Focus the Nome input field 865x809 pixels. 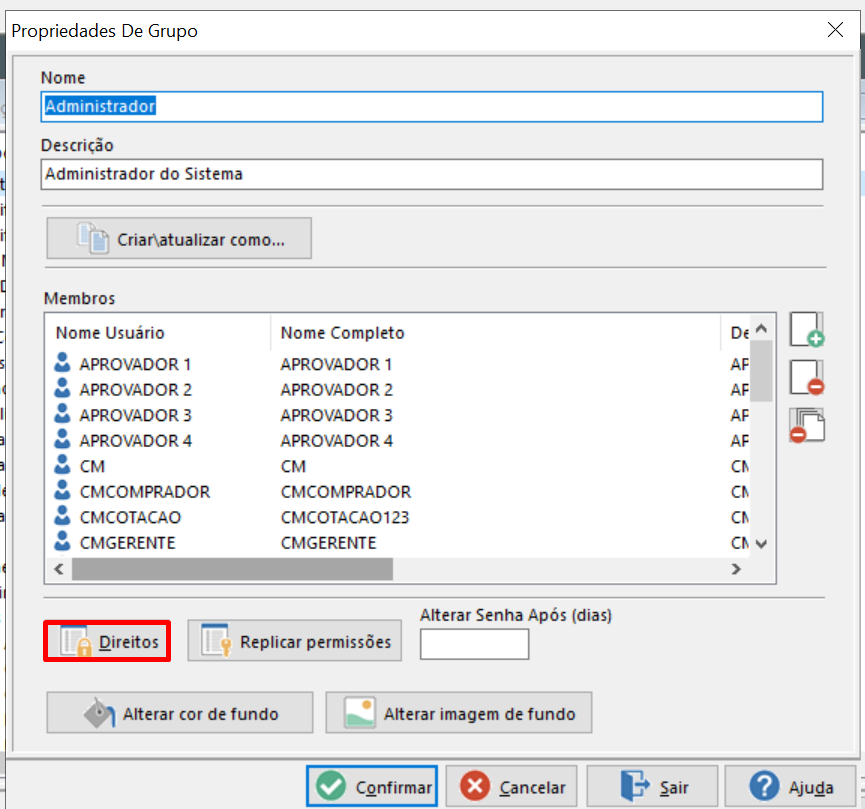(x=432, y=107)
